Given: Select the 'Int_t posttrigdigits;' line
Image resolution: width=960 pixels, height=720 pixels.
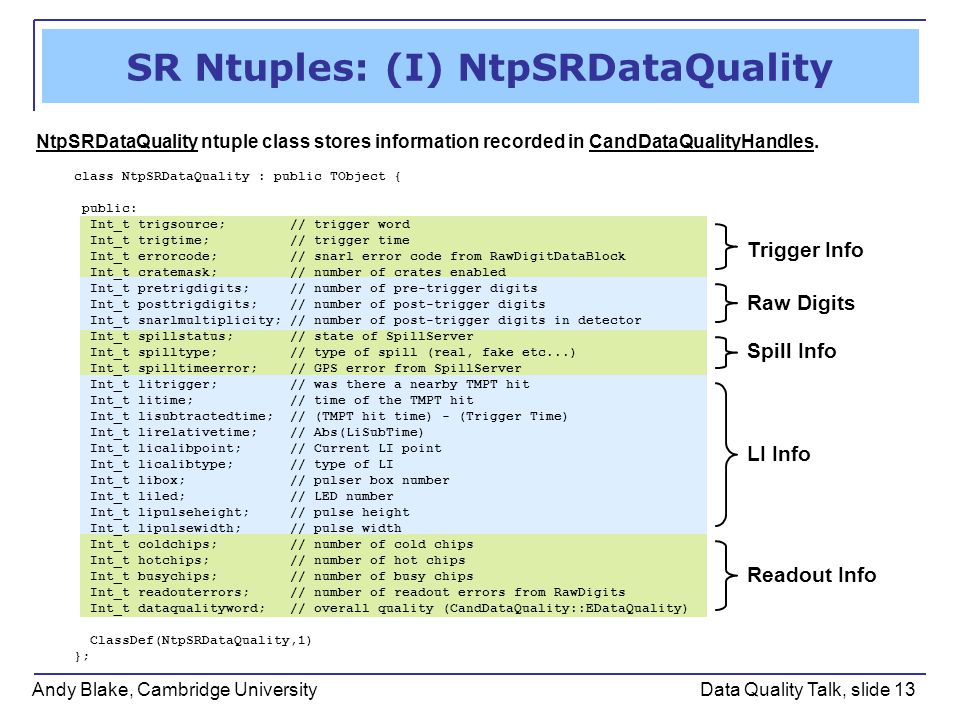Looking at the screenshot, I should [174, 304].
